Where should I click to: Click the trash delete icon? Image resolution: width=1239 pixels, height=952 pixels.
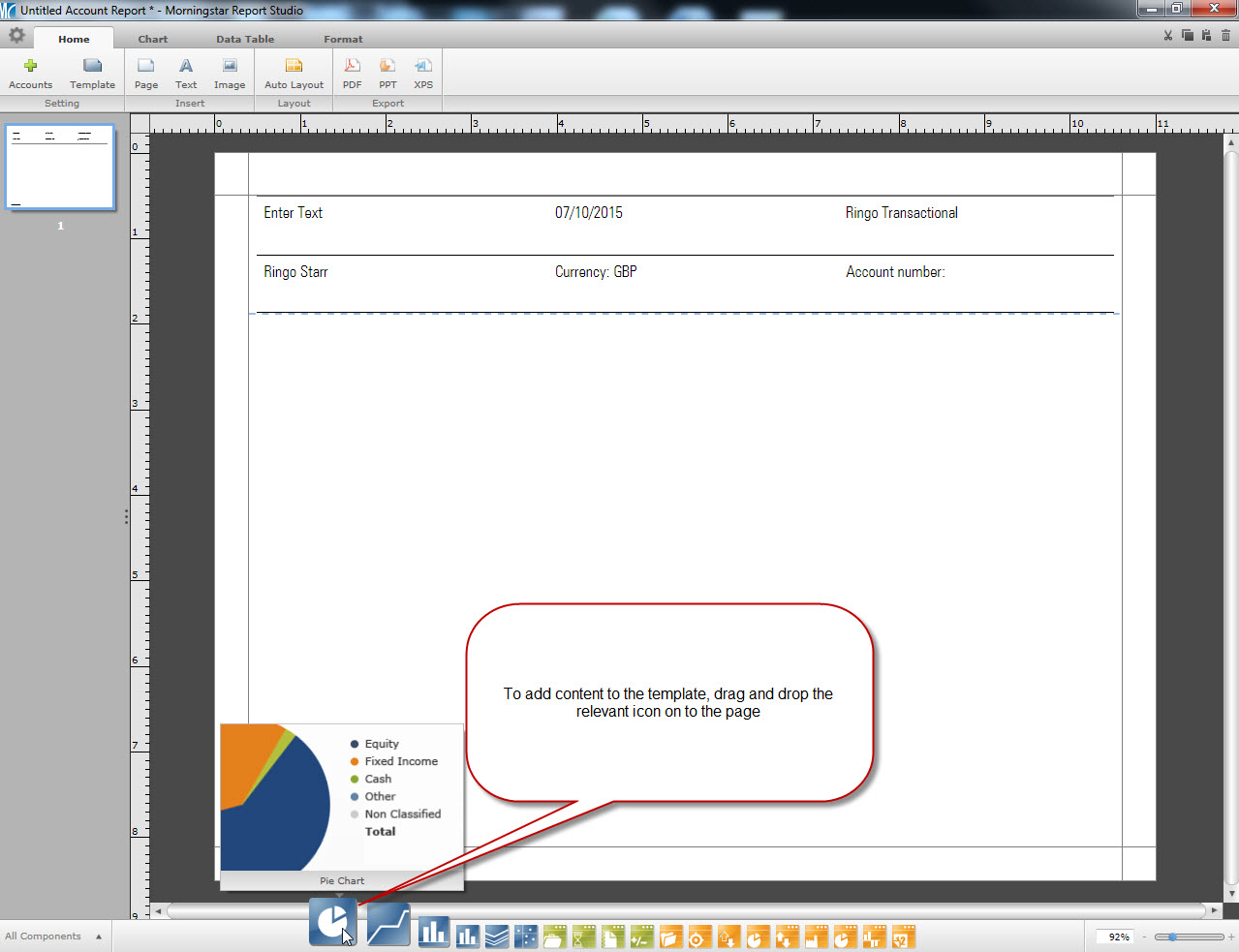pyautogui.click(x=1225, y=36)
